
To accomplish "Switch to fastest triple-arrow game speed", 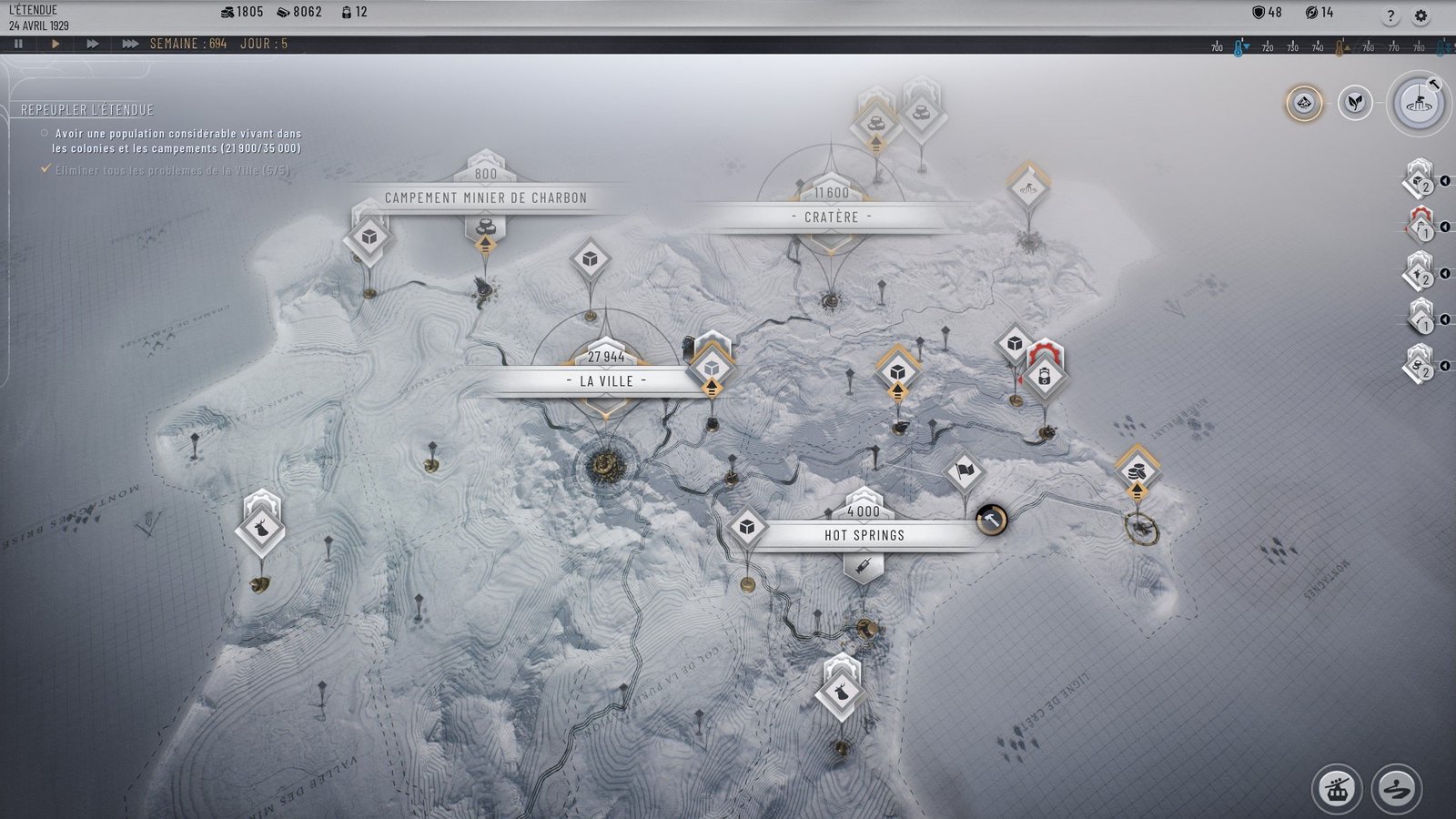I will pyautogui.click(x=130, y=44).
